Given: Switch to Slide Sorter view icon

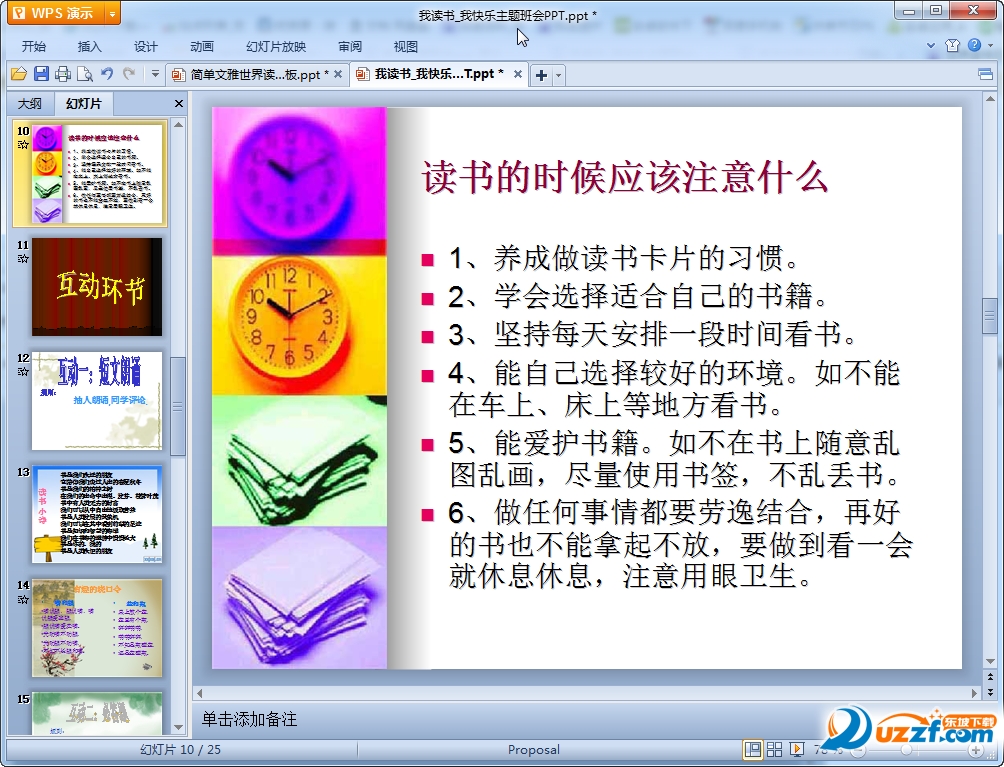Looking at the screenshot, I should [775, 747].
